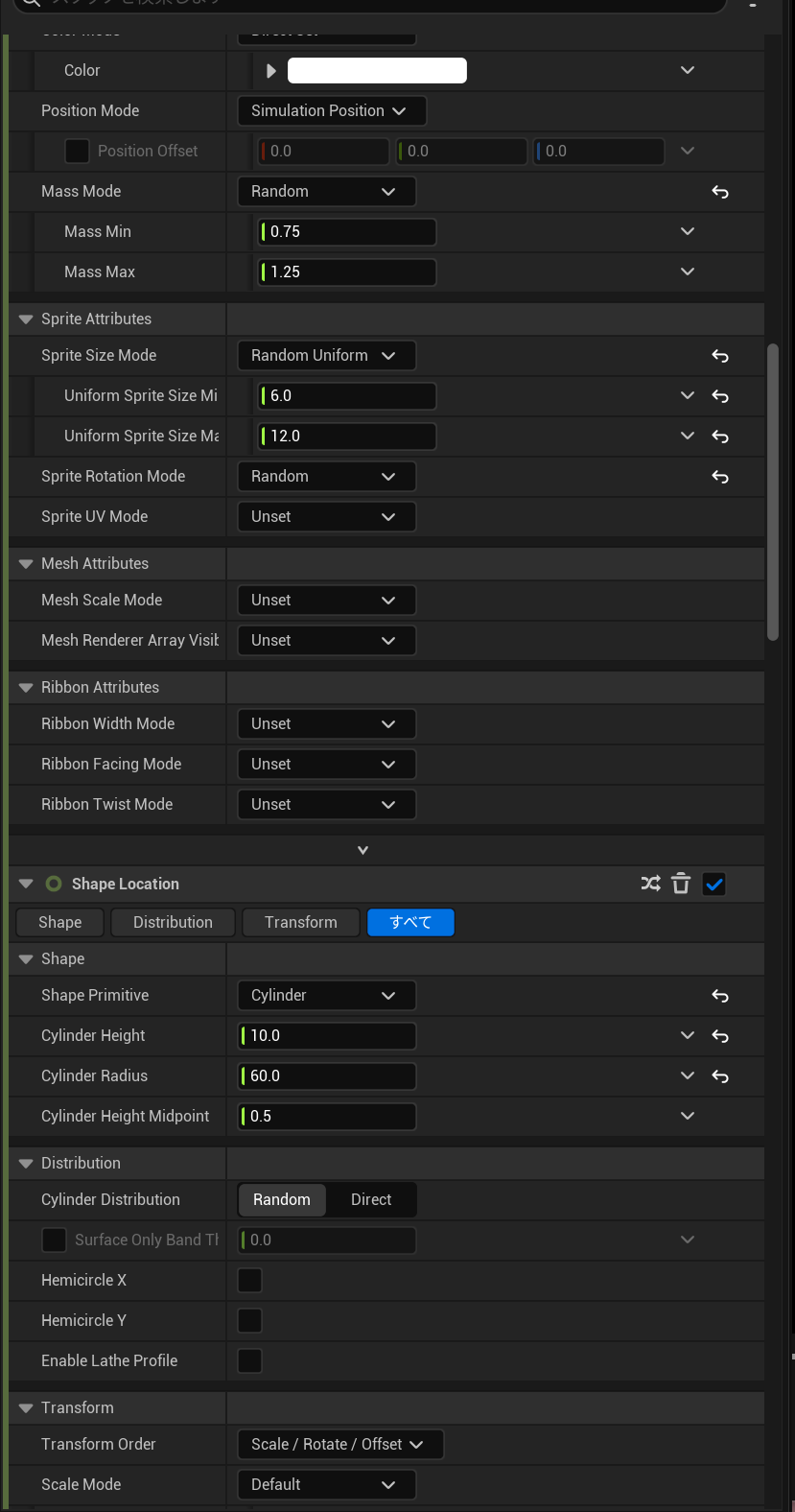
Task: Reset Cylinder Height to default
Action: coord(720,1036)
